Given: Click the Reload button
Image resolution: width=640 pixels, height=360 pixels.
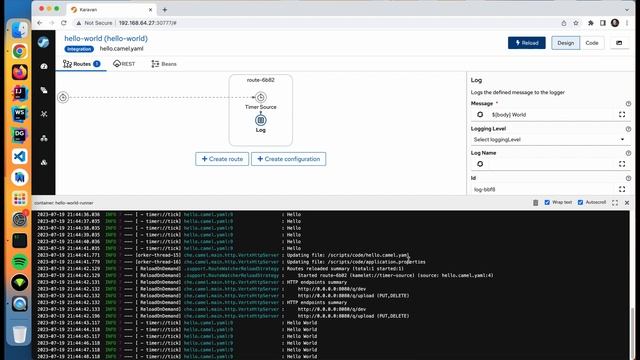Looking at the screenshot, I should [527, 43].
